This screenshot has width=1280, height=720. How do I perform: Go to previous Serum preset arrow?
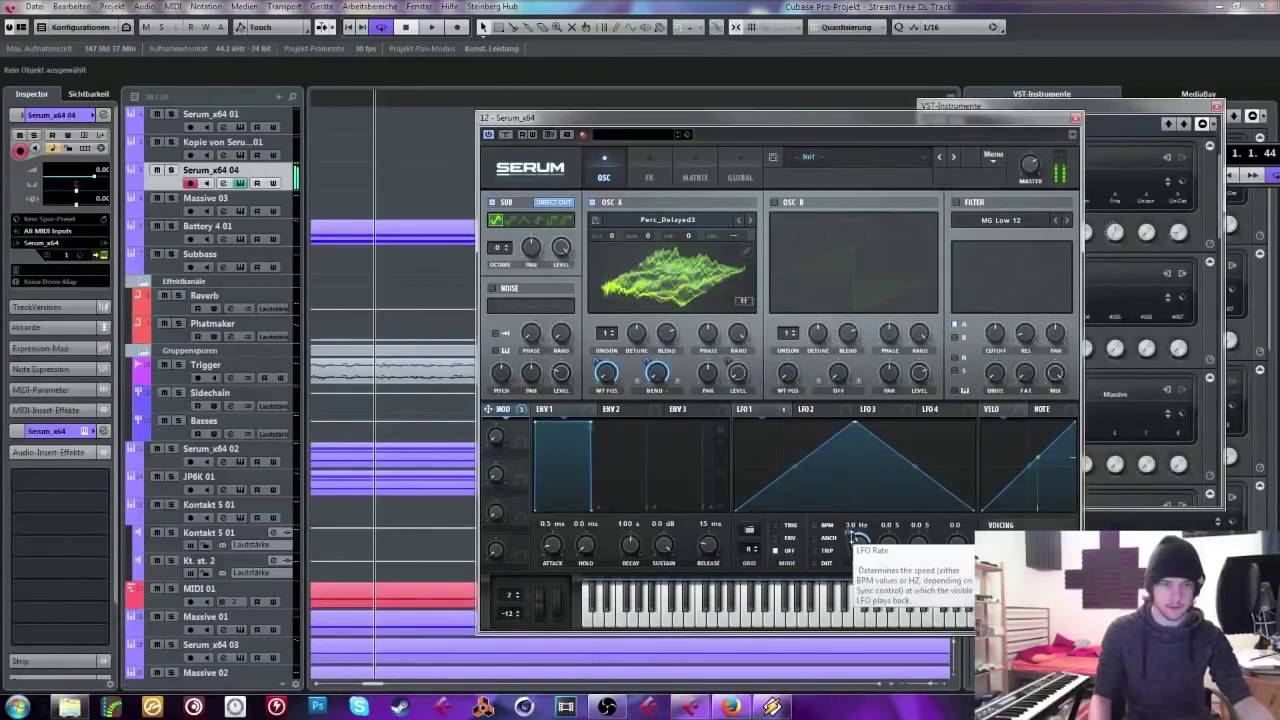pos(939,157)
